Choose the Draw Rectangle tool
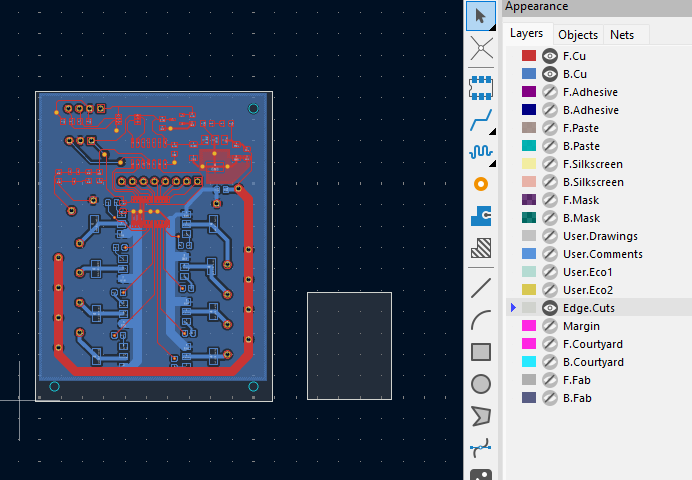This screenshot has height=480, width=692. click(x=481, y=352)
